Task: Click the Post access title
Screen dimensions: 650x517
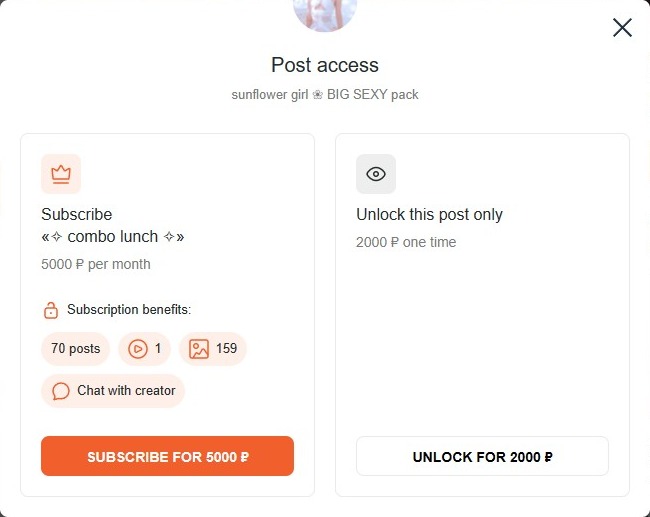Action: tap(325, 66)
